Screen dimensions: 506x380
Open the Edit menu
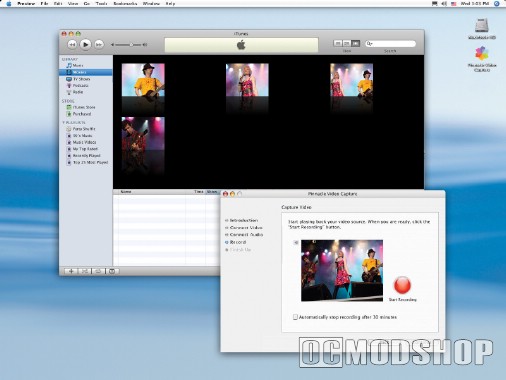[x=58, y=4]
